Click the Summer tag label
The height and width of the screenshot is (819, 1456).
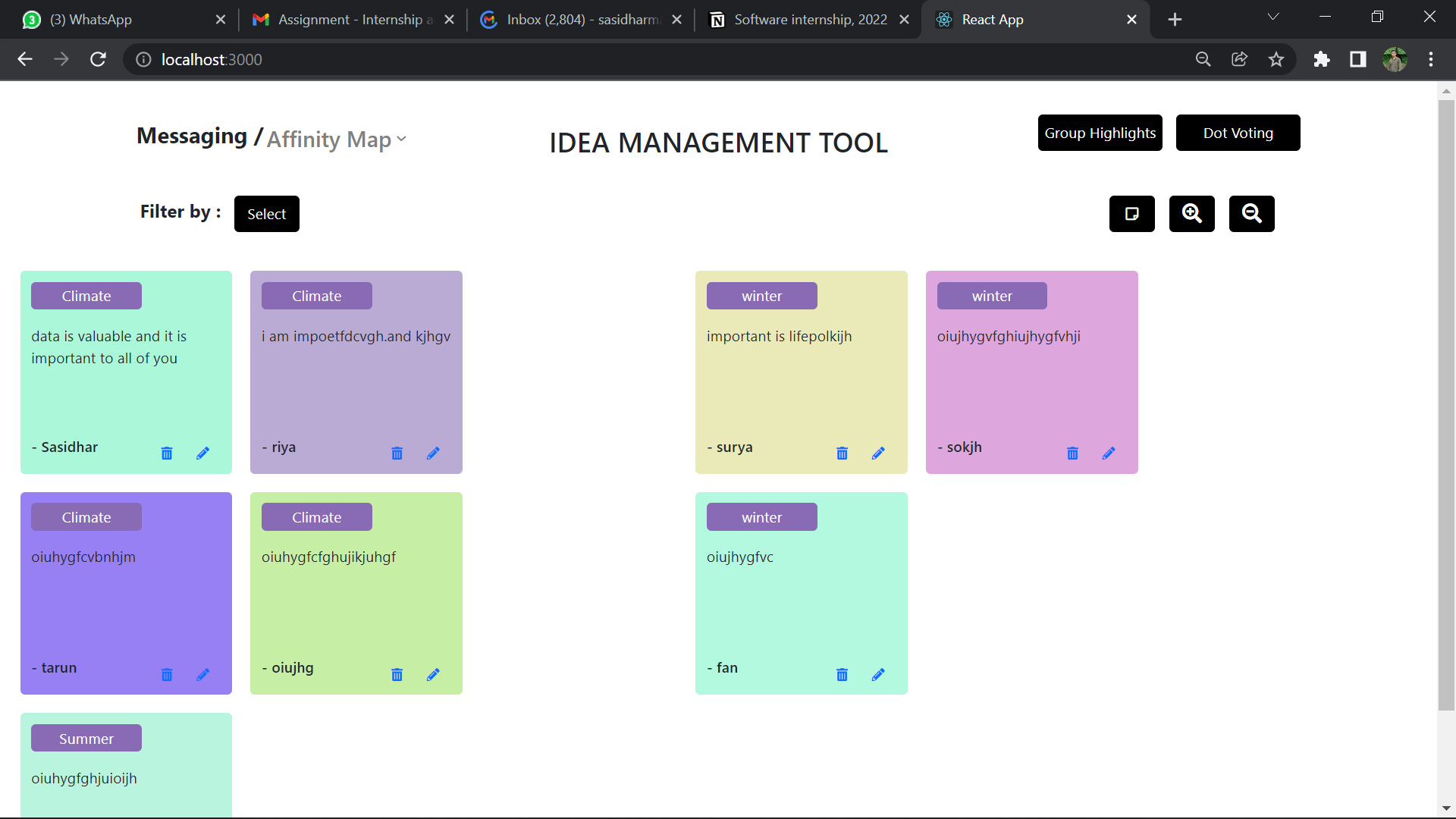tap(86, 739)
